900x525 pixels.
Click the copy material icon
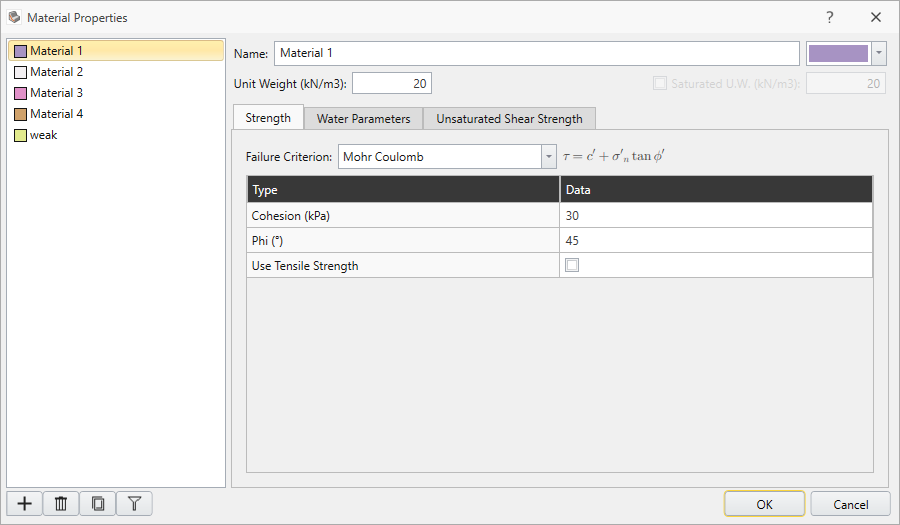[x=98, y=504]
